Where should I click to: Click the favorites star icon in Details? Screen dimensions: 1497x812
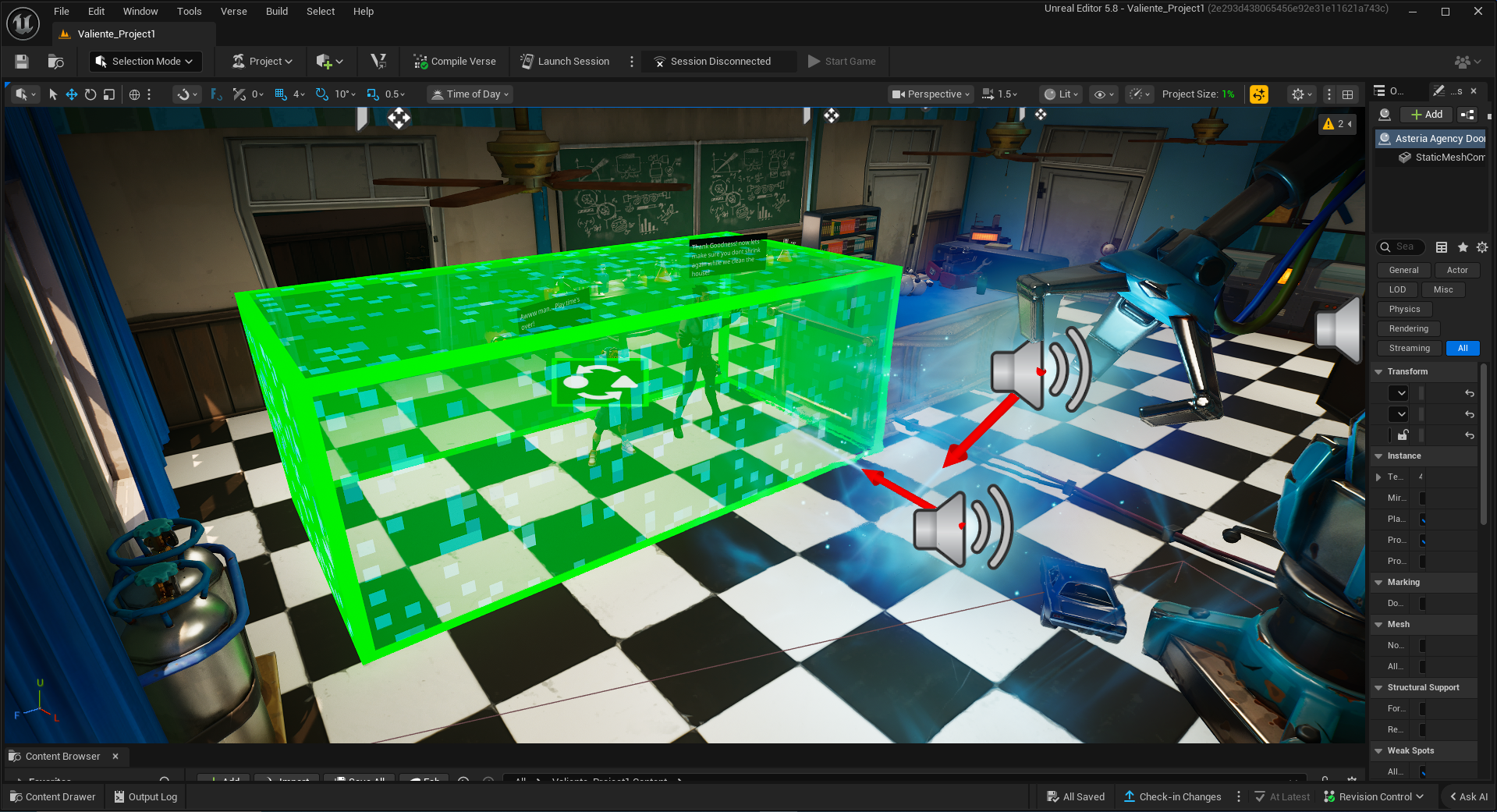click(x=1463, y=247)
